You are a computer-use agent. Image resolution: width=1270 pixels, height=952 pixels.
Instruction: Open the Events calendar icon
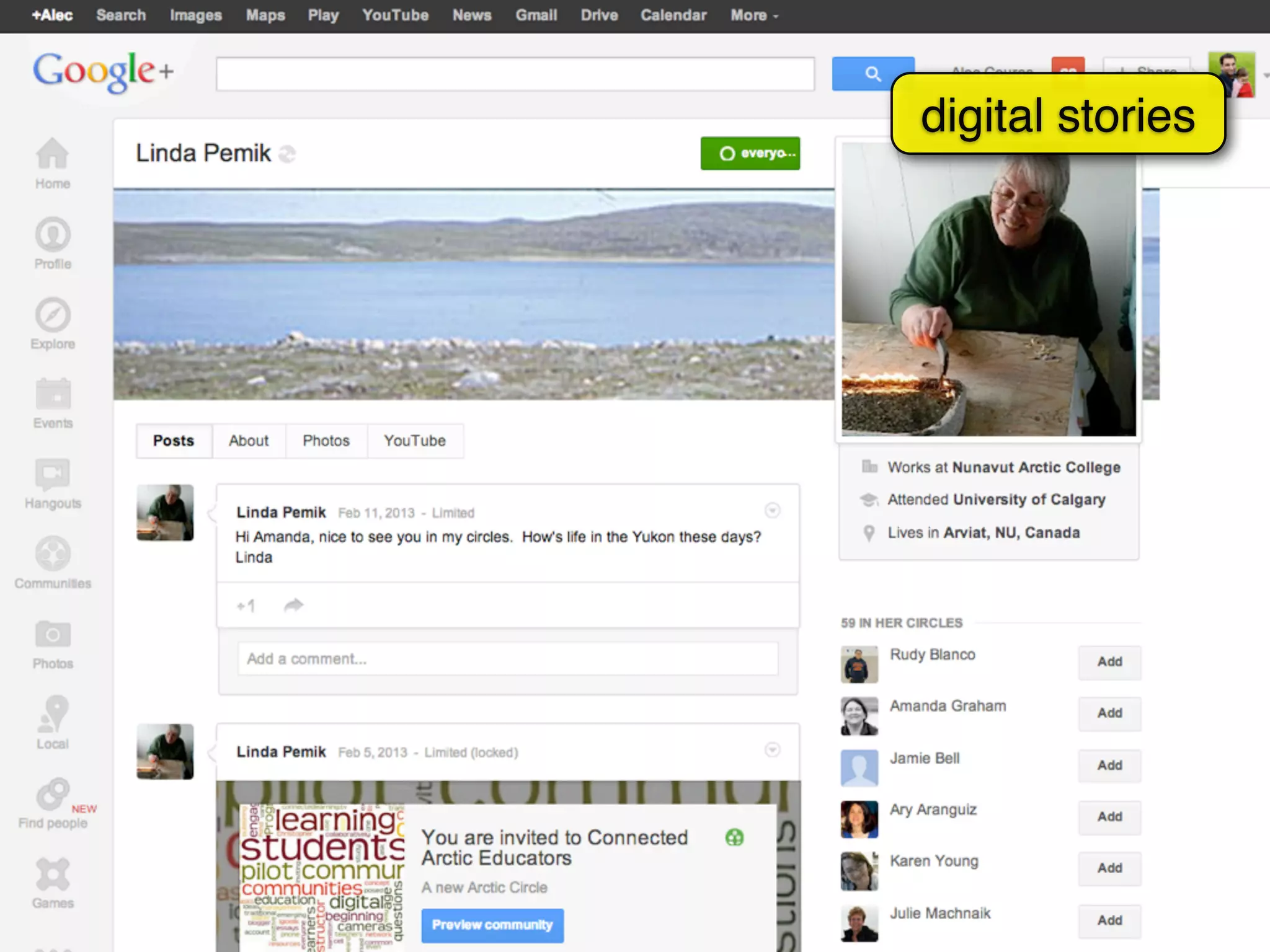tap(52, 394)
